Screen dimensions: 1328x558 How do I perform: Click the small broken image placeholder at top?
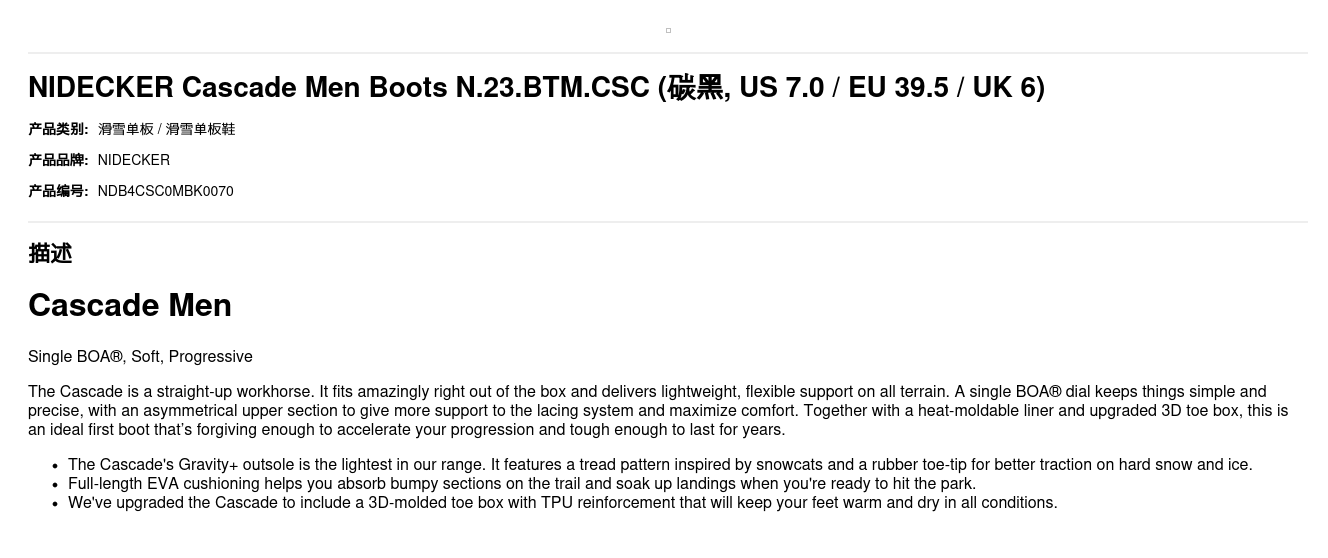point(668,31)
